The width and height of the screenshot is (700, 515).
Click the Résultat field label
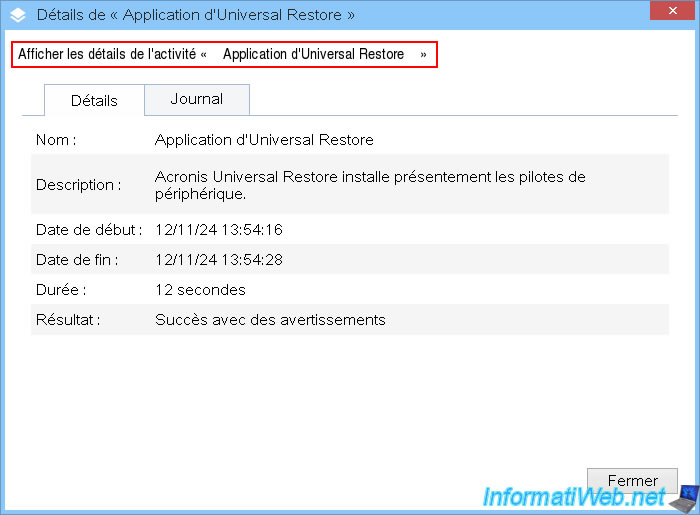(68, 320)
